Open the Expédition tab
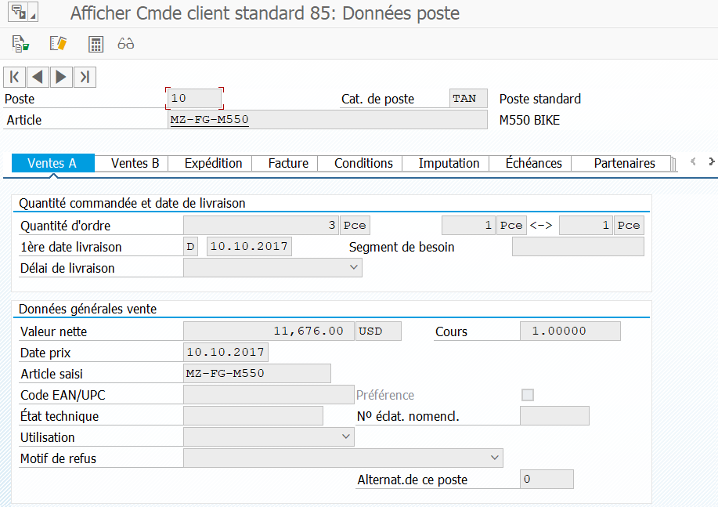718x508 pixels. pyautogui.click(x=213, y=163)
